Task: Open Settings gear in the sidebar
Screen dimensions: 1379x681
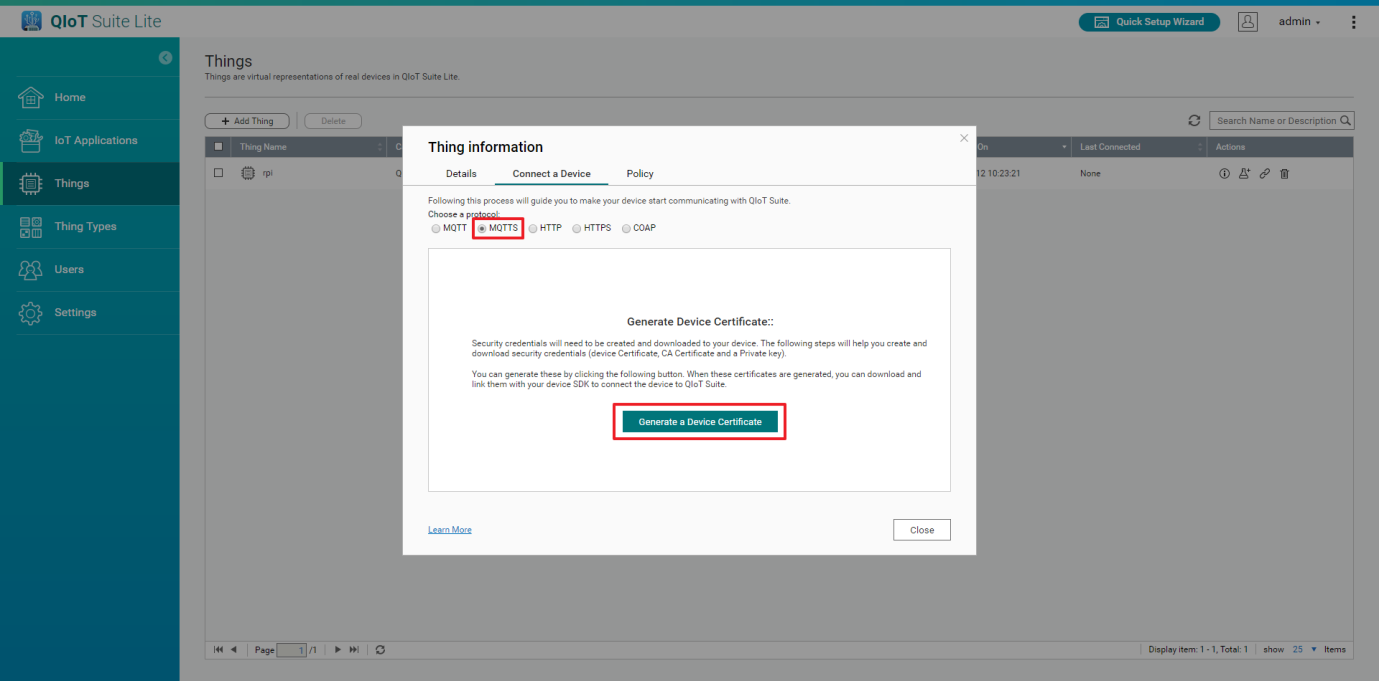Action: pyautogui.click(x=31, y=313)
